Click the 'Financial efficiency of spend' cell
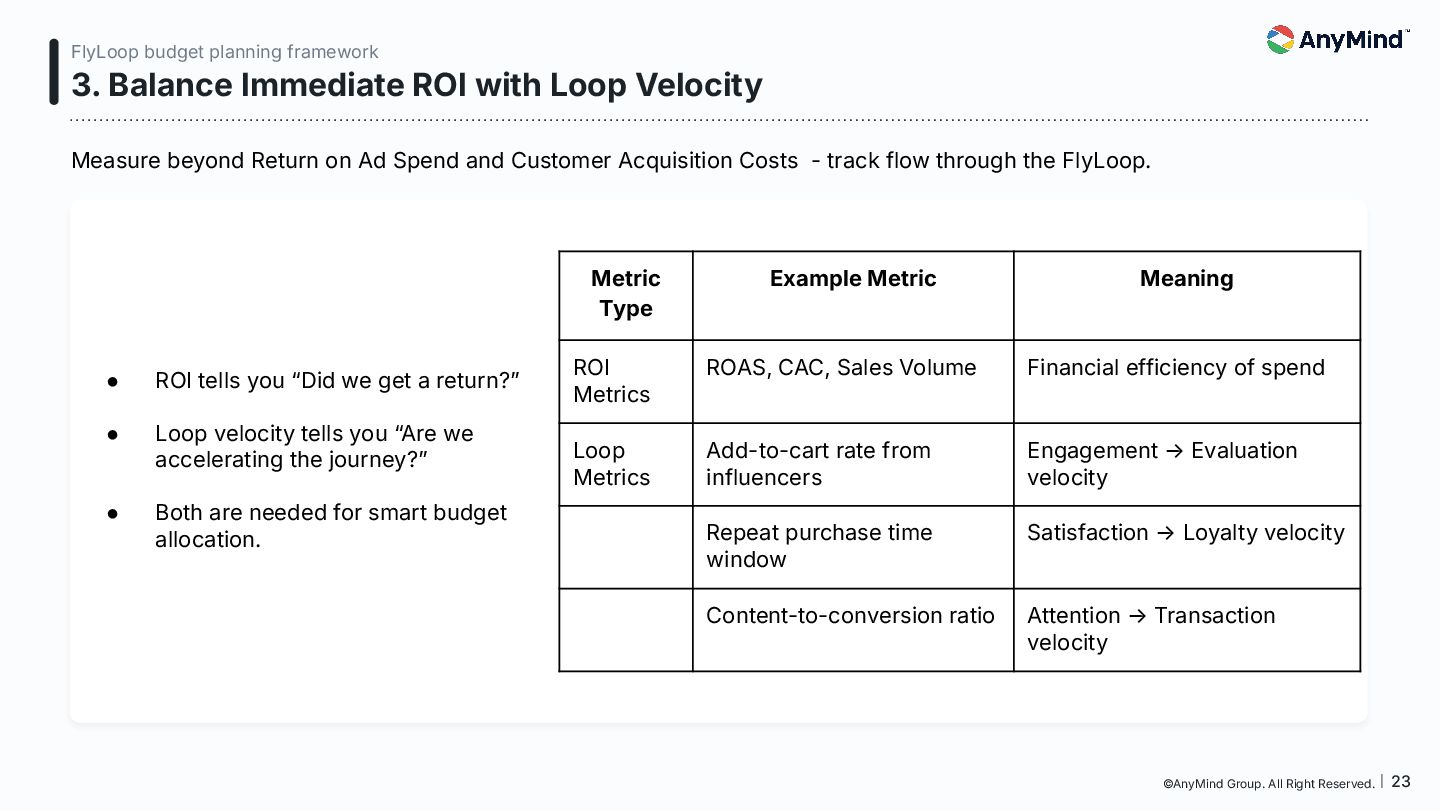The height and width of the screenshot is (810, 1440). pyautogui.click(x=1175, y=368)
